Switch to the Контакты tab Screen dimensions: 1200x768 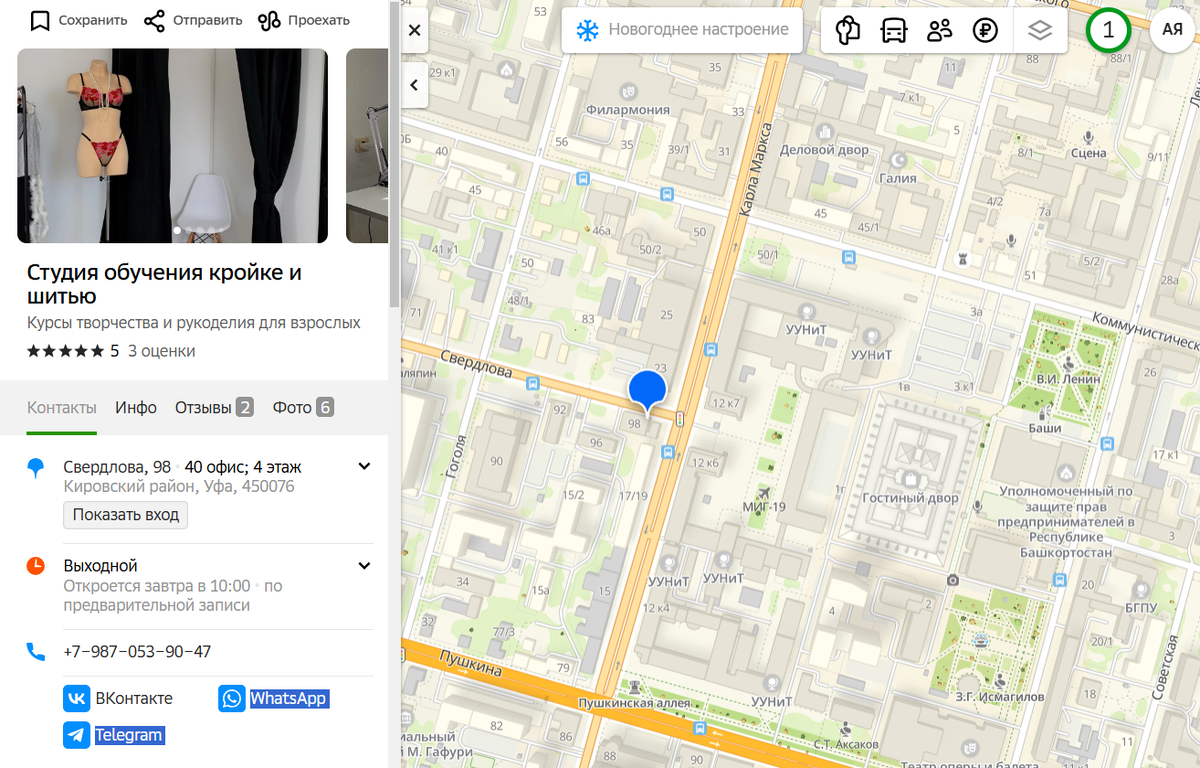62,407
